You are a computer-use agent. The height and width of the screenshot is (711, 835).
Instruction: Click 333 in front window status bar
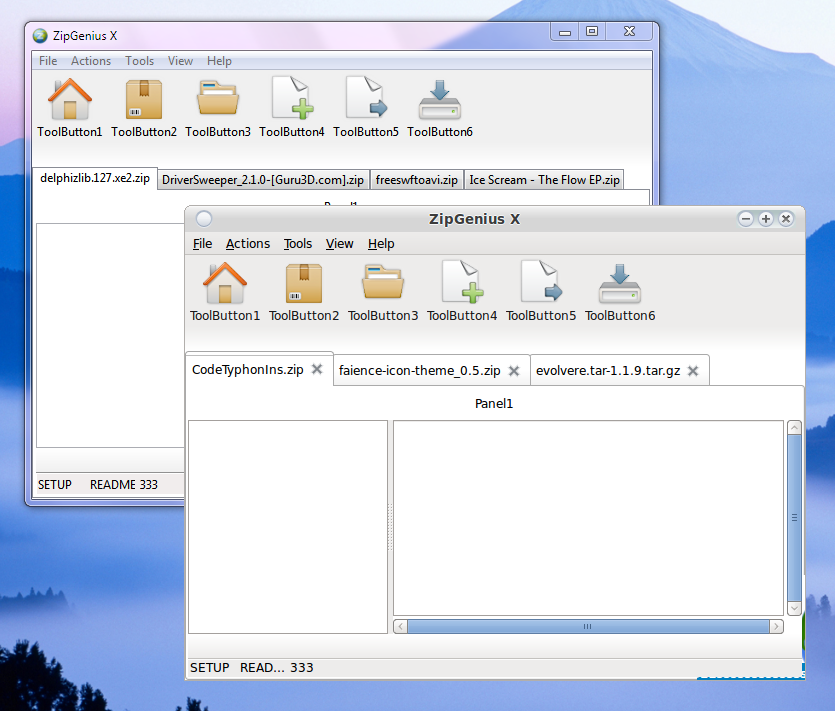302,668
